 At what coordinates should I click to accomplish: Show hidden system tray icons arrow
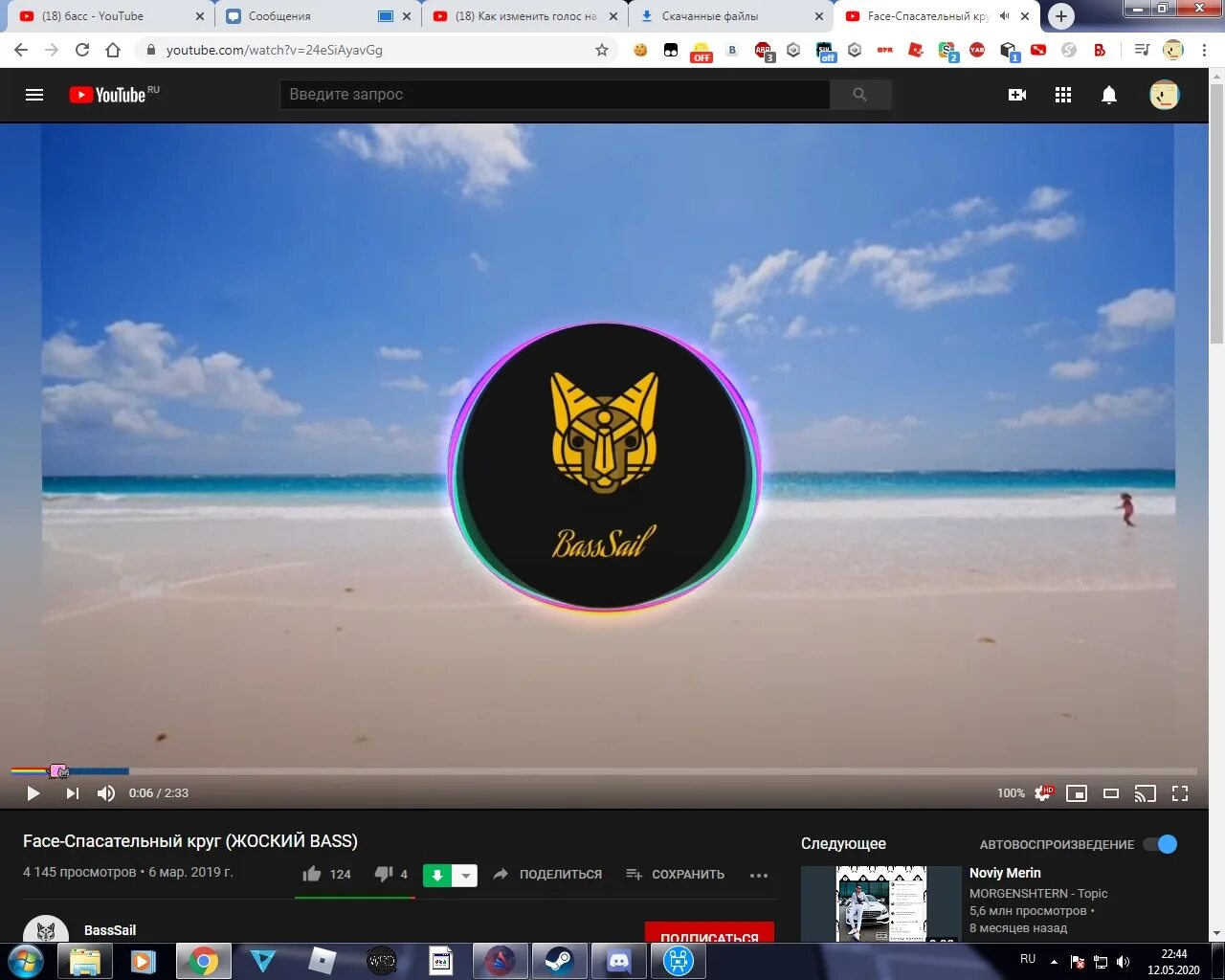pyautogui.click(x=1054, y=962)
